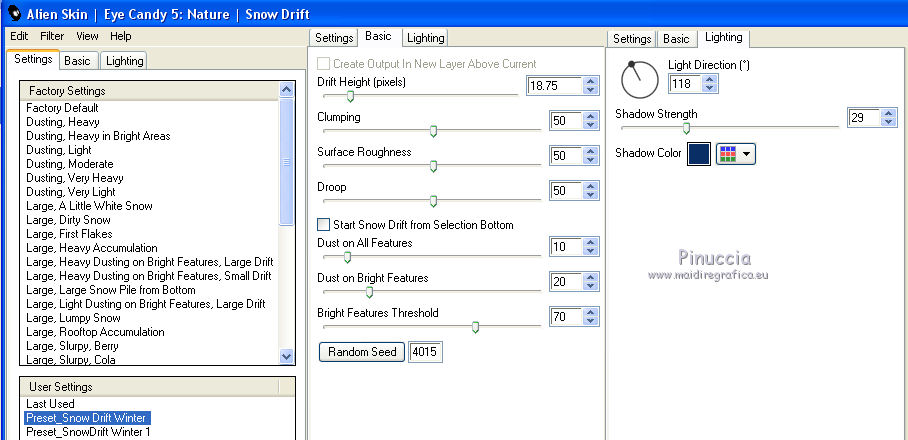Click the Random Seed button

pyautogui.click(x=362, y=352)
